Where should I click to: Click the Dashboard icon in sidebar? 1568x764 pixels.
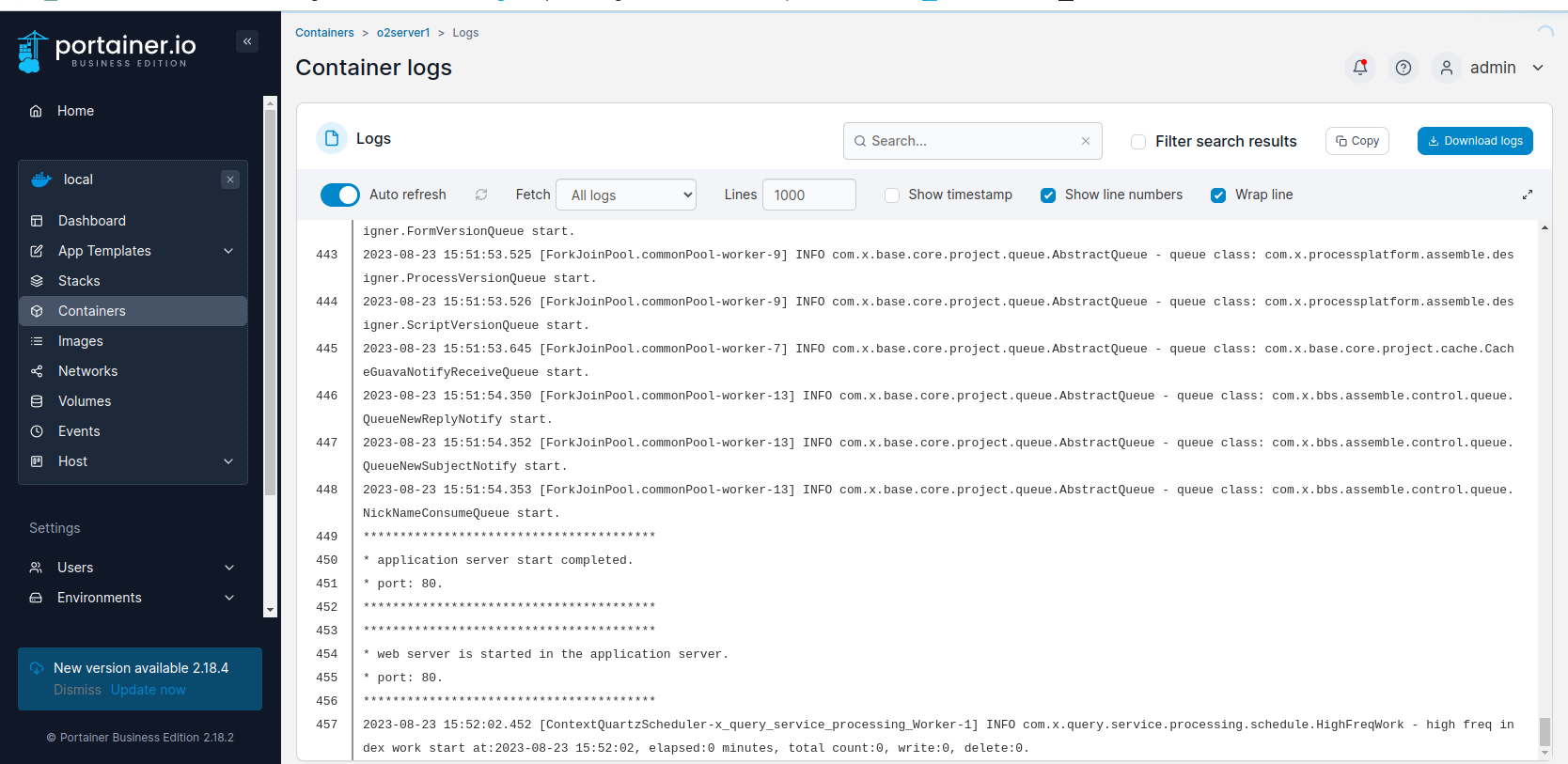click(37, 221)
